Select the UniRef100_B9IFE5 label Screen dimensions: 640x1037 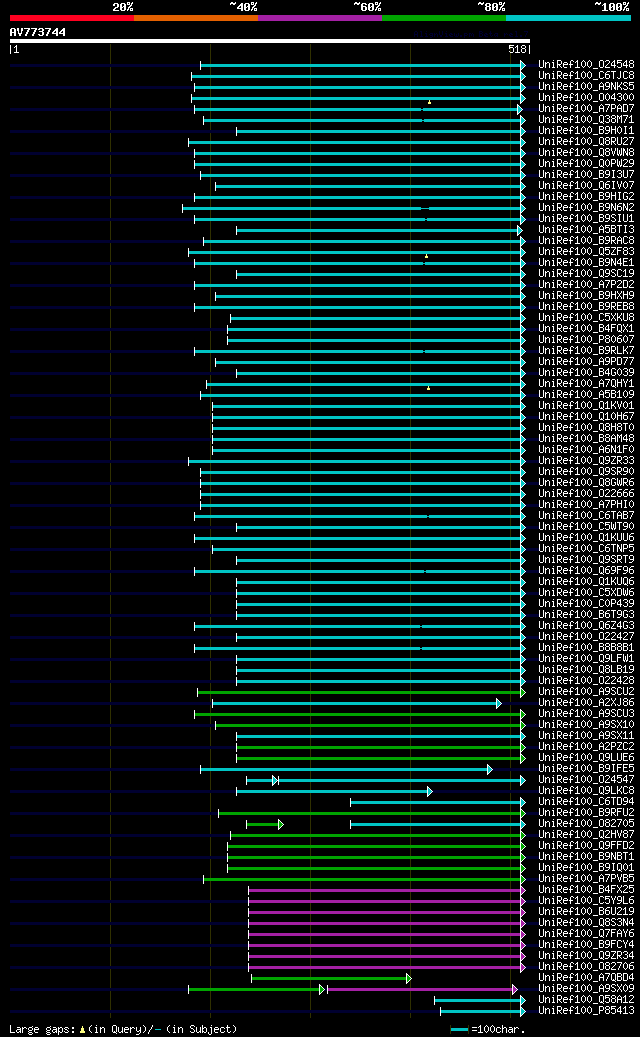pos(586,769)
